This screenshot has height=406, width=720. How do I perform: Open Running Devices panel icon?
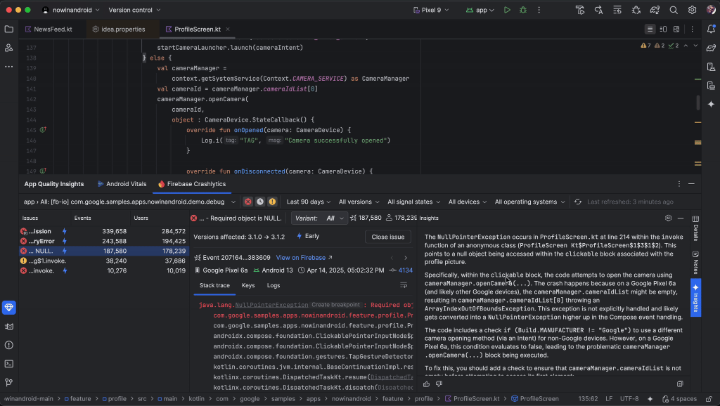pyautogui.click(x=711, y=85)
